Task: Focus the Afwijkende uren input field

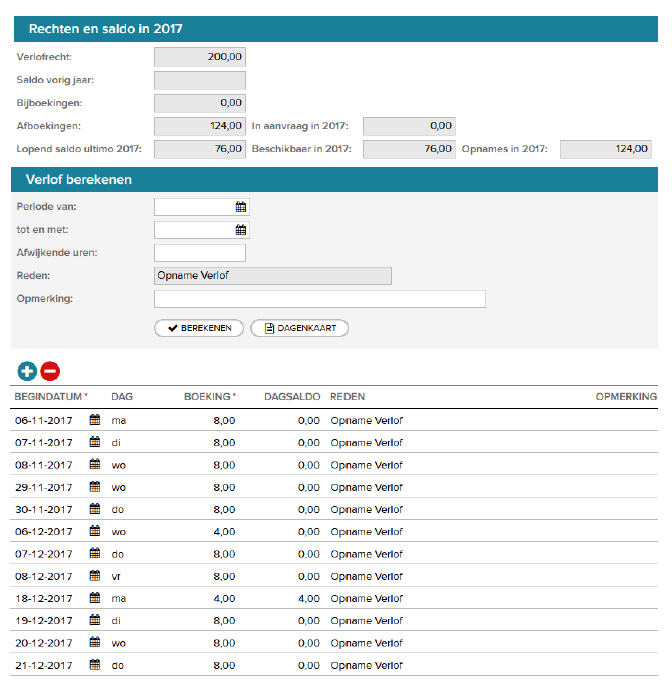Action: pos(199,253)
